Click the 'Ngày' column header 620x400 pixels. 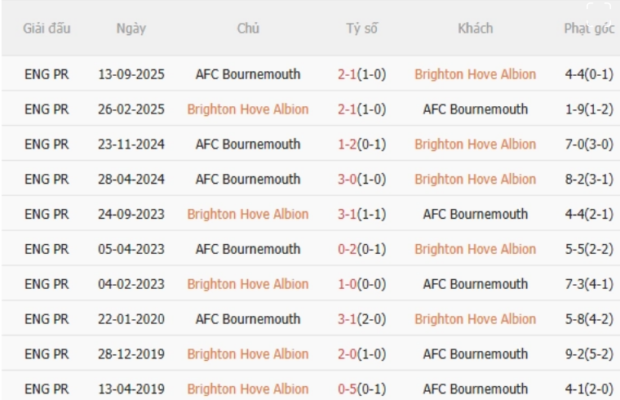[x=131, y=28]
